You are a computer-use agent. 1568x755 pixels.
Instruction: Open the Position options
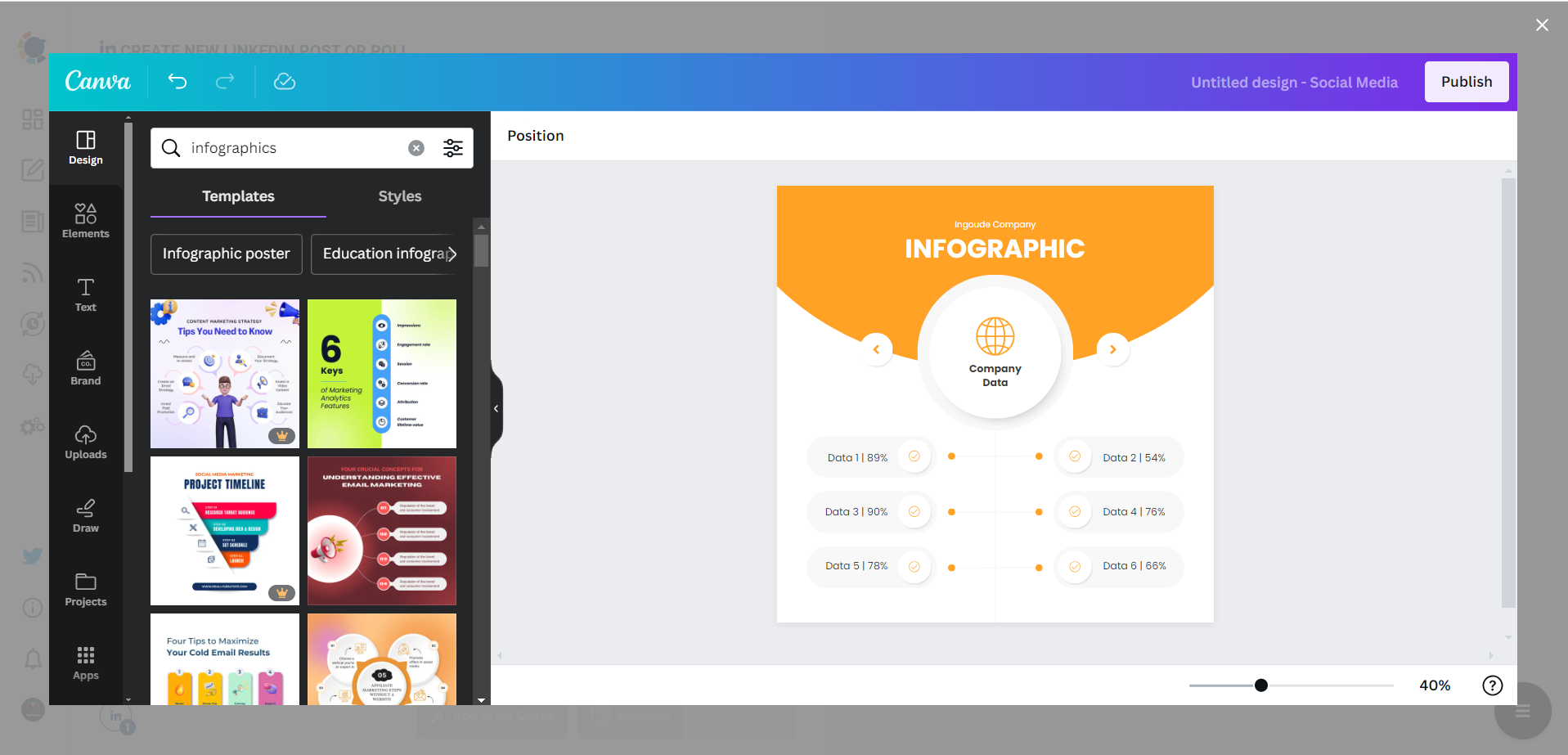[x=536, y=136]
